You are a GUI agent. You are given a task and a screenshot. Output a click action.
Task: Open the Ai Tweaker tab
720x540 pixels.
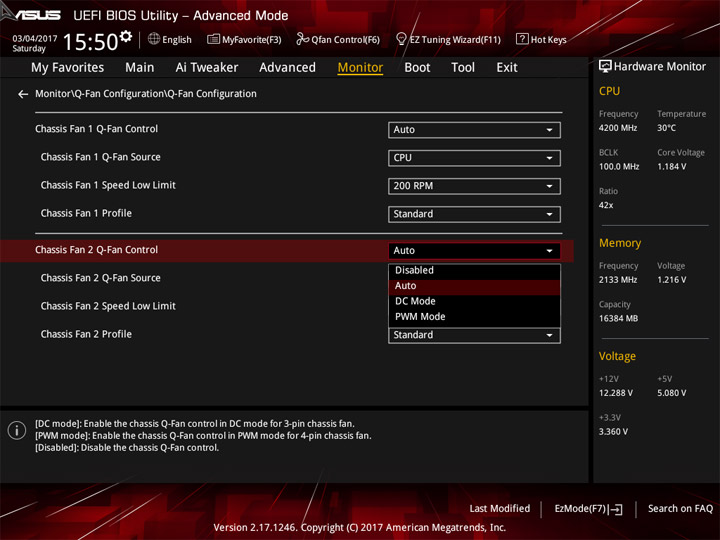207,68
